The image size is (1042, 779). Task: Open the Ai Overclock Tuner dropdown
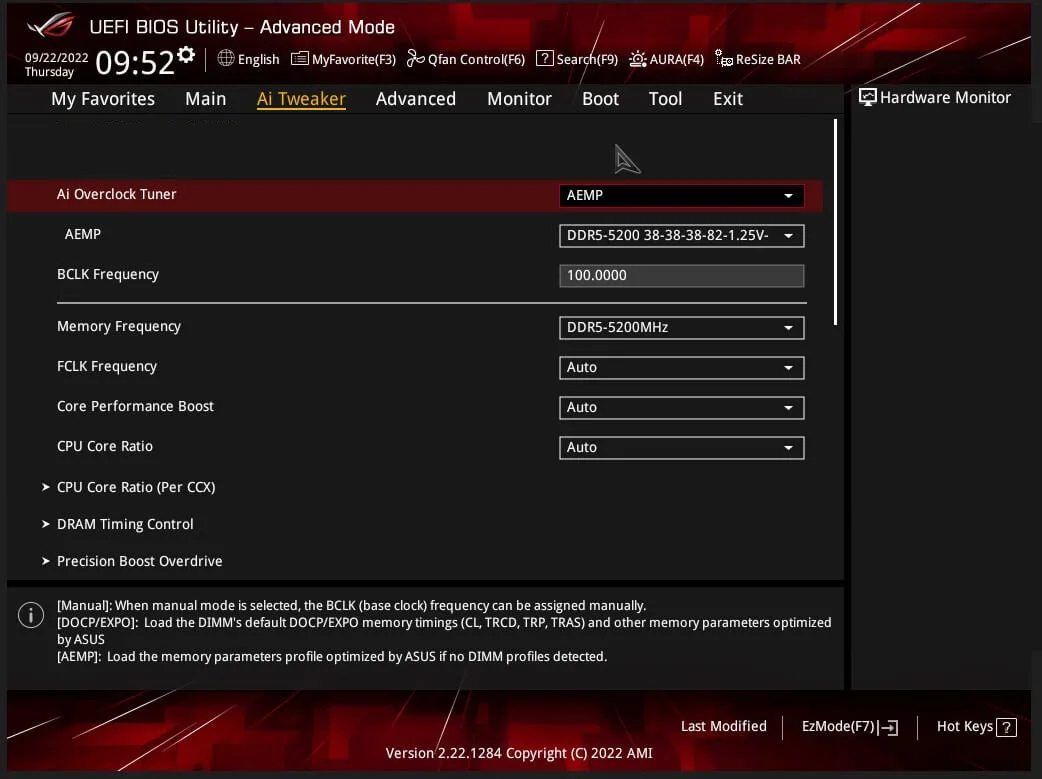point(681,196)
